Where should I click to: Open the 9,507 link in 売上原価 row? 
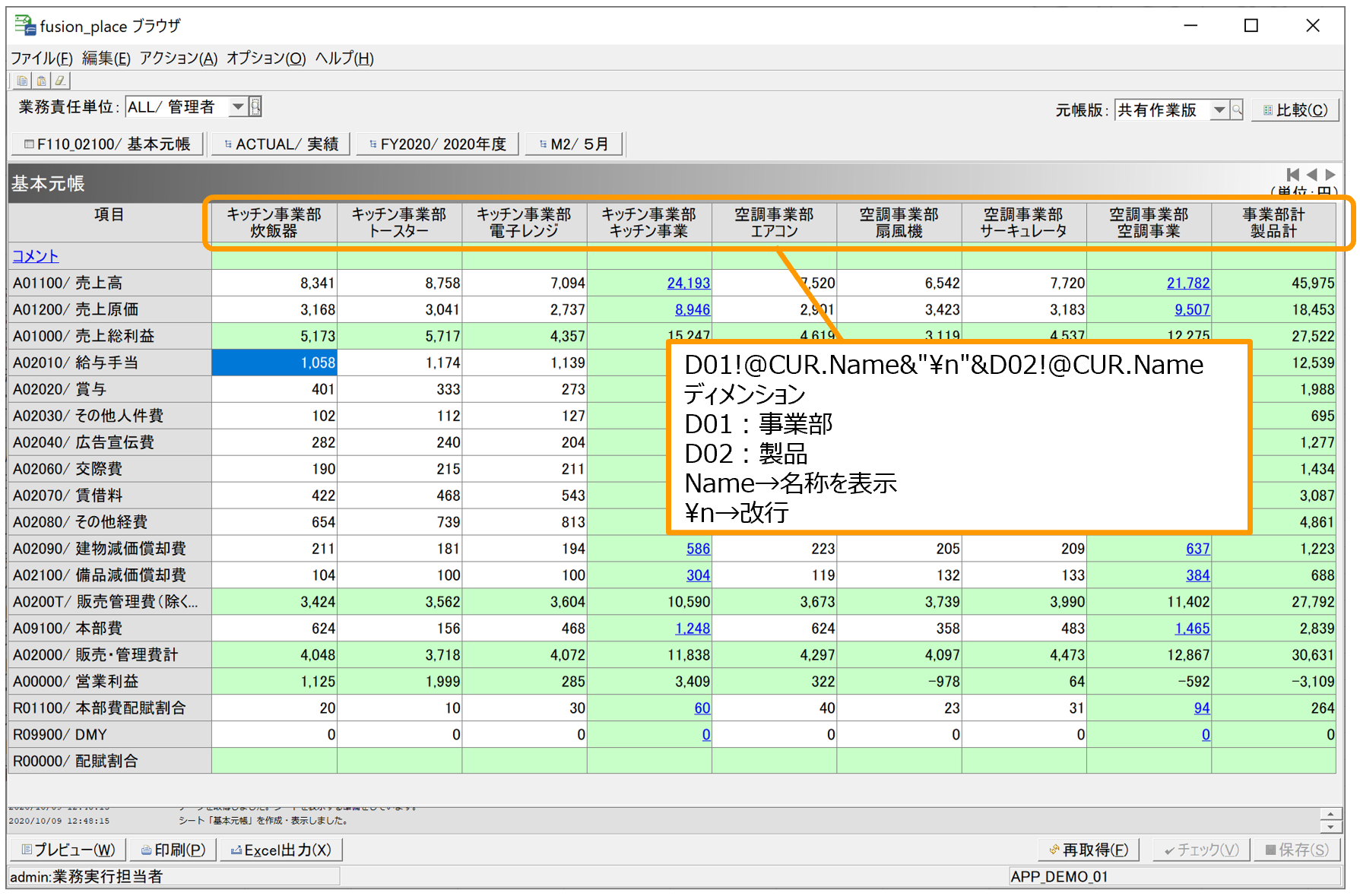point(1192,309)
